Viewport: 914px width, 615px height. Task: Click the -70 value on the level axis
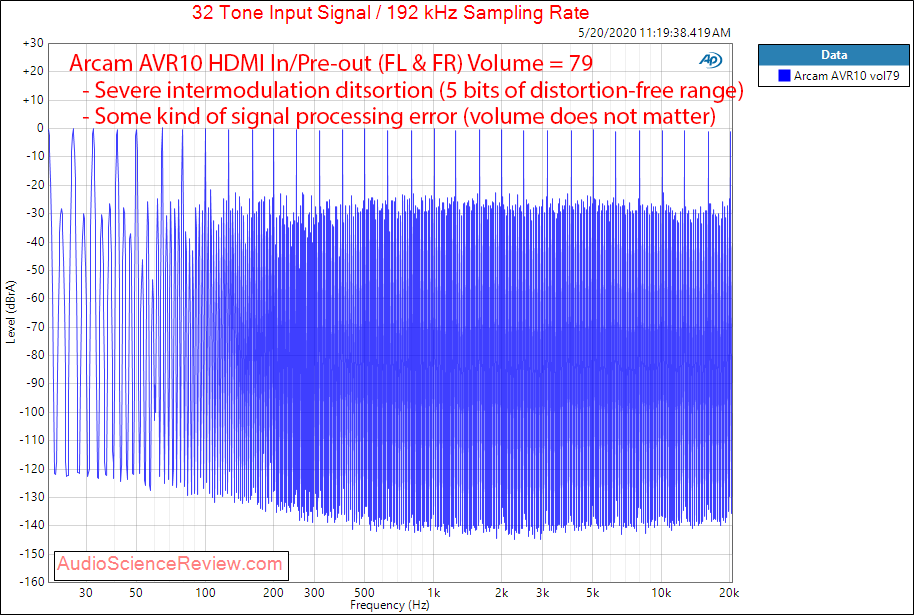[x=35, y=327]
